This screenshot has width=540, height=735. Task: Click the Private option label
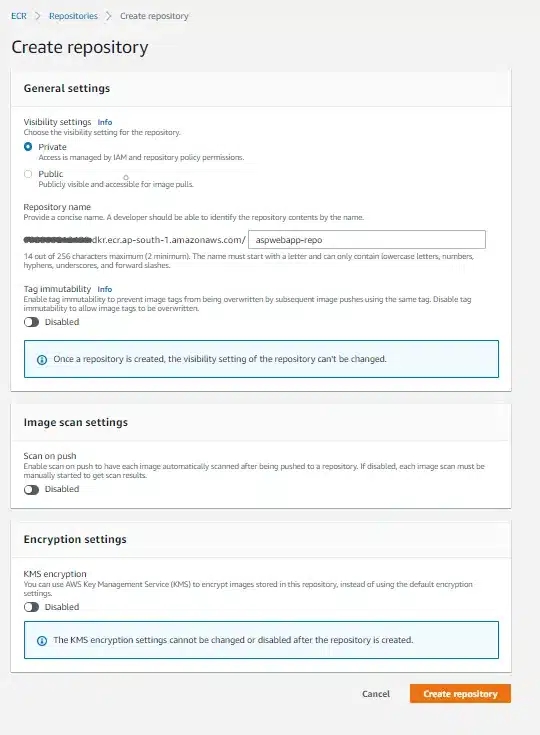(52, 147)
